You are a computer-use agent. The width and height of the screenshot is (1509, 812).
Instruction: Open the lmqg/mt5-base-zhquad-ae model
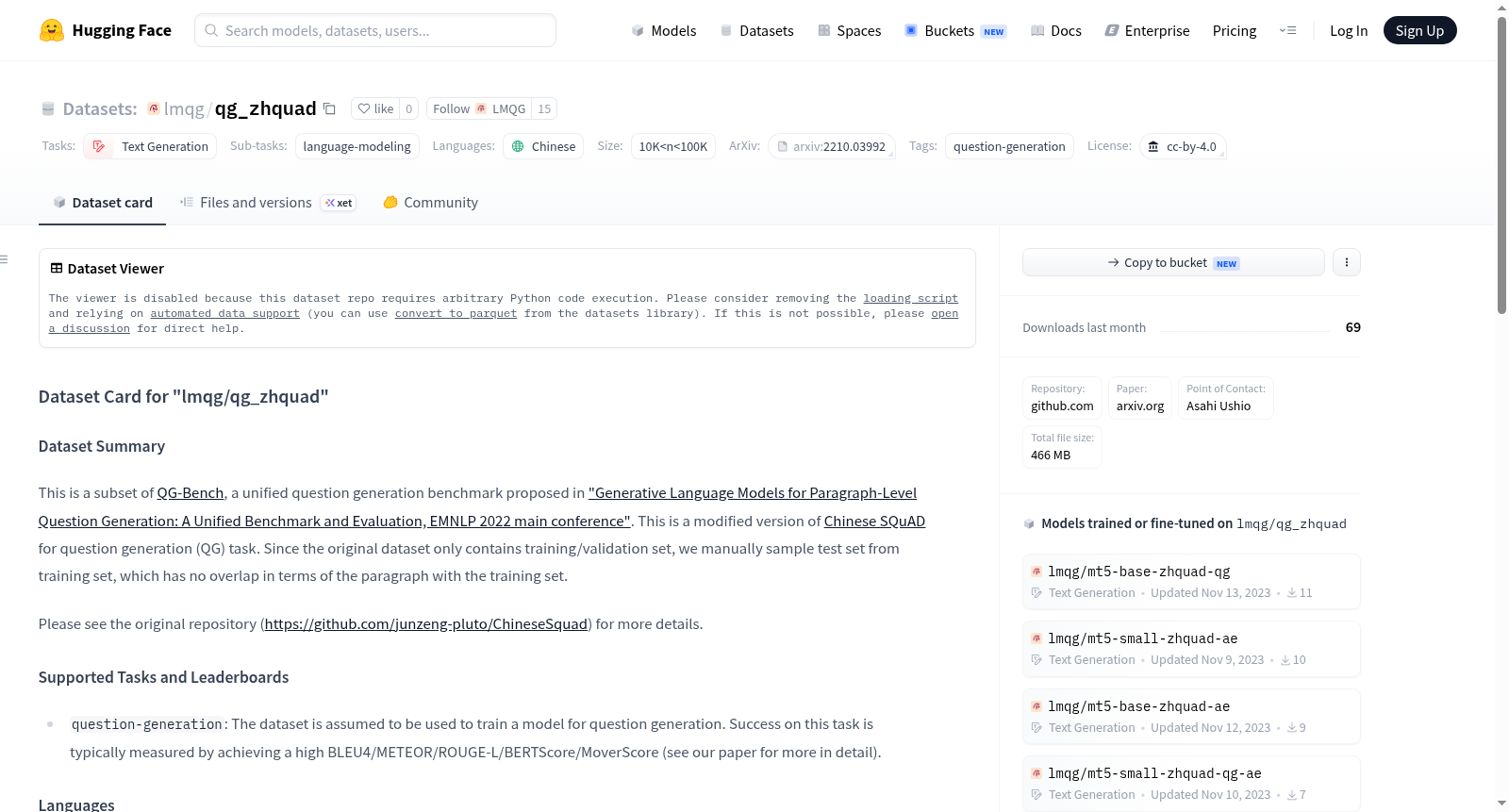pyautogui.click(x=1191, y=716)
